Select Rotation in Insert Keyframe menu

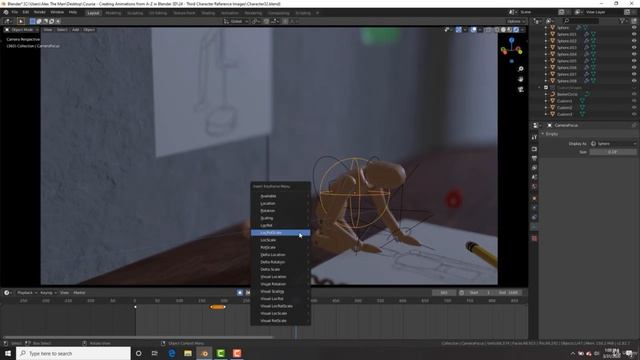coord(280,211)
